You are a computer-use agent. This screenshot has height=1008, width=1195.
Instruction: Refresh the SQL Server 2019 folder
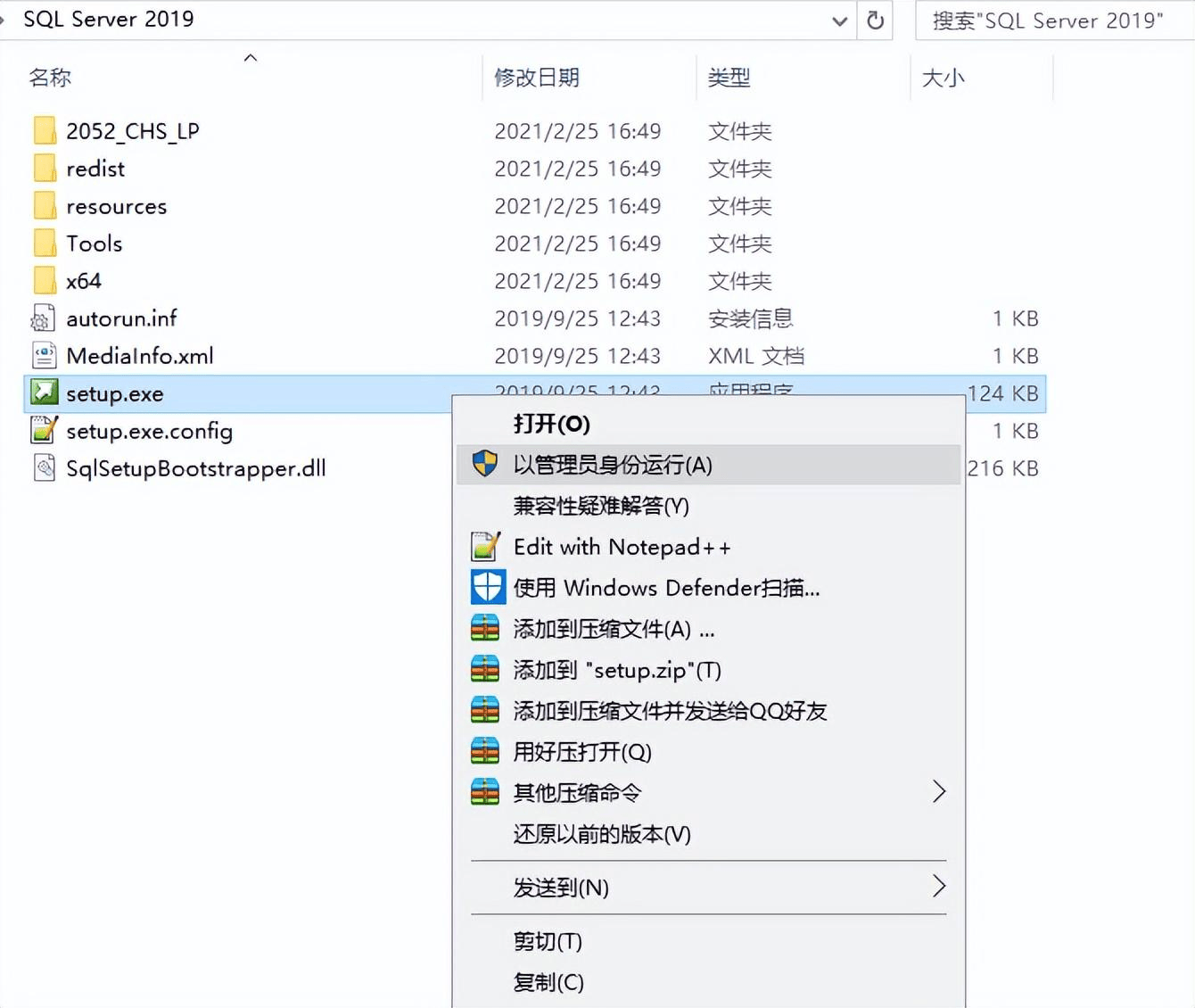click(876, 20)
